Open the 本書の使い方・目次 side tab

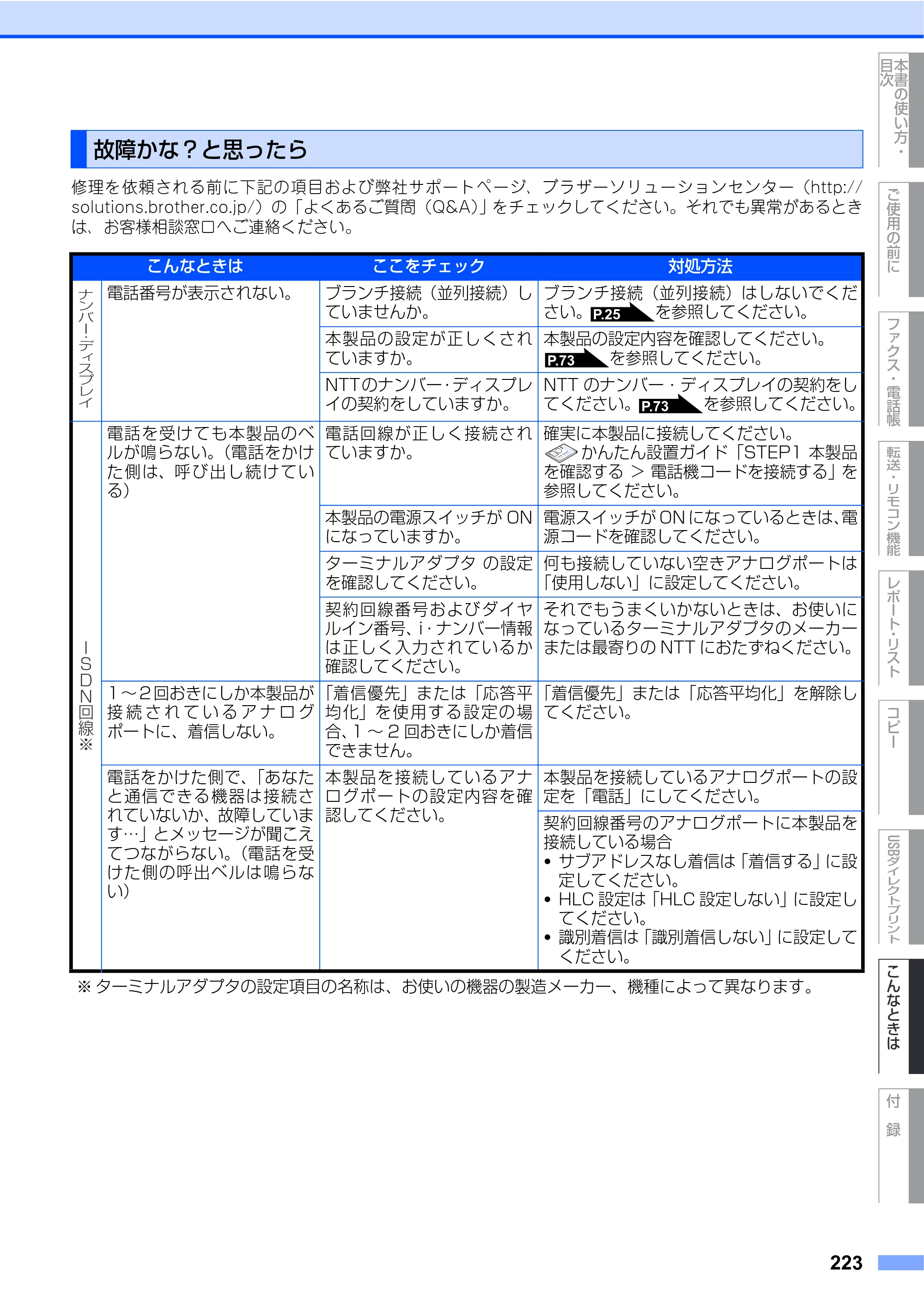coord(901,110)
